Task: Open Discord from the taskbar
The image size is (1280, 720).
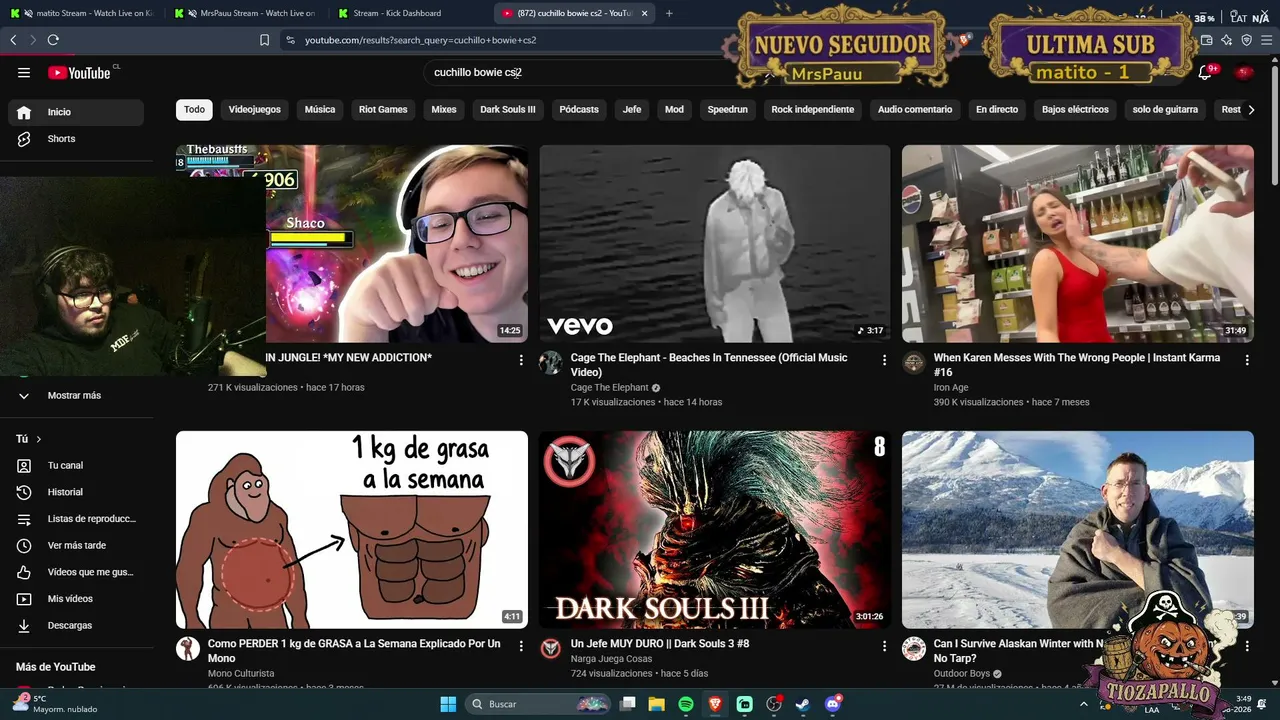Action: [832, 704]
